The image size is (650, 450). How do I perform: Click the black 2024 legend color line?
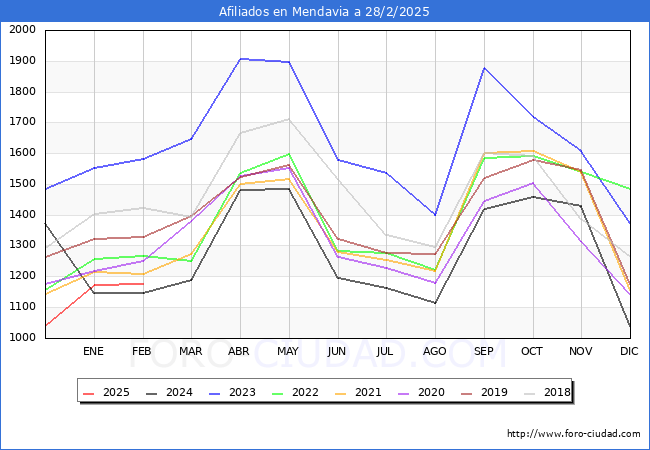click(152, 393)
